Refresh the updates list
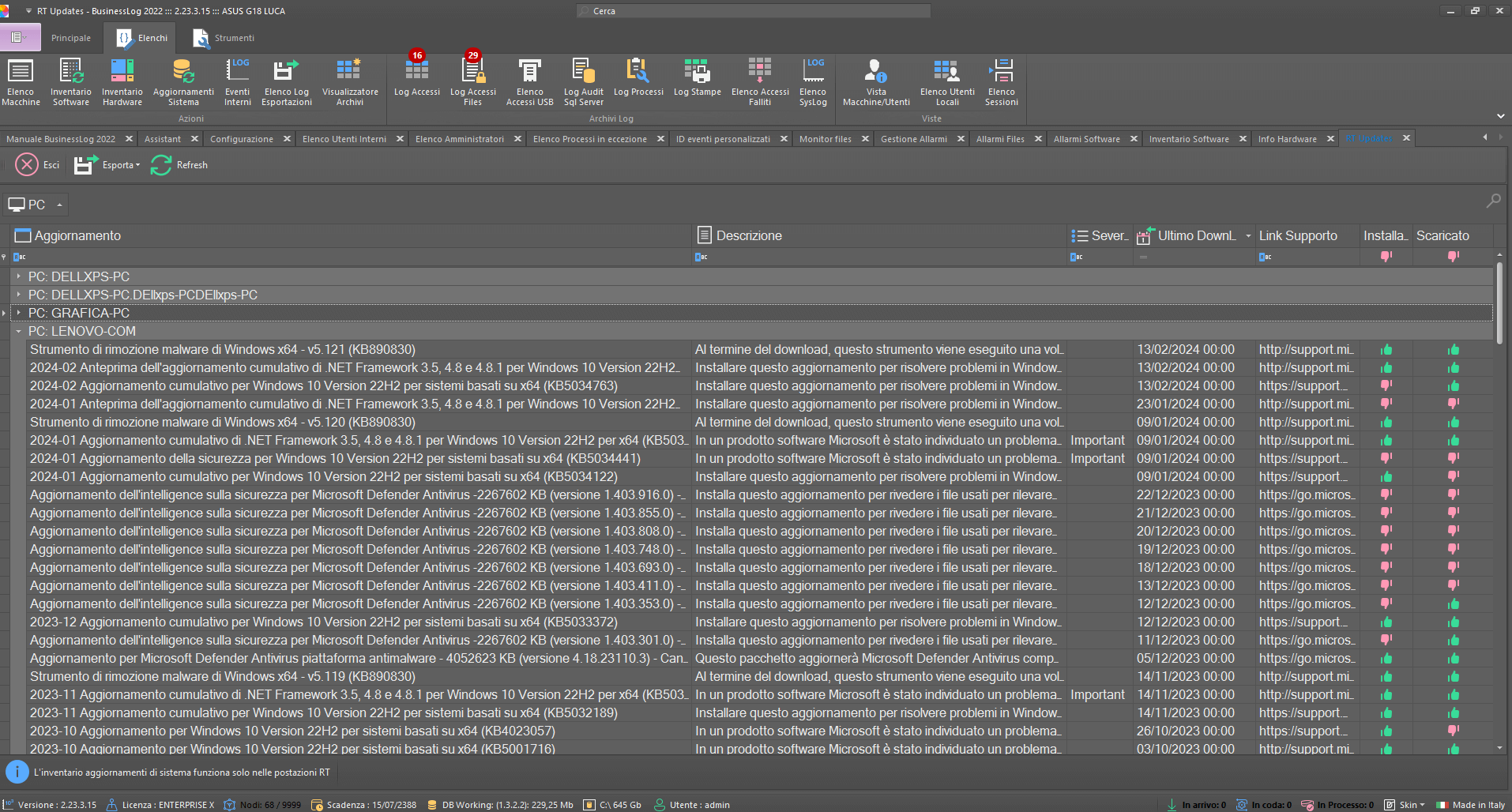Image resolution: width=1512 pixels, height=812 pixels. (179, 165)
